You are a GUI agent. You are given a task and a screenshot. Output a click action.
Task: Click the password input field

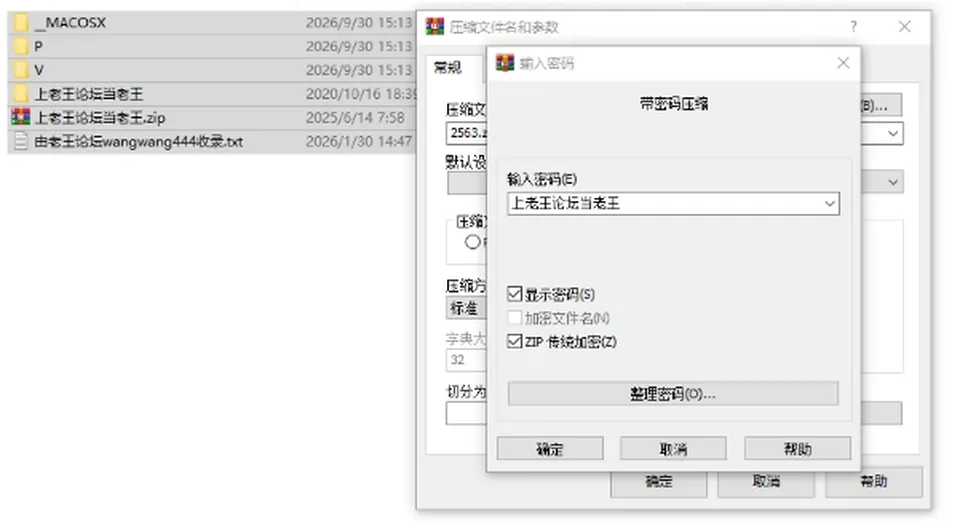(665, 203)
